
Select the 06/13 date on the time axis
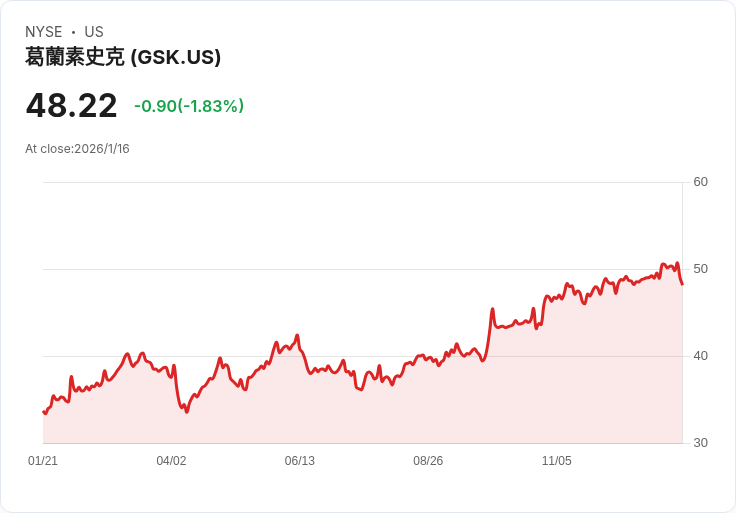tap(300, 461)
